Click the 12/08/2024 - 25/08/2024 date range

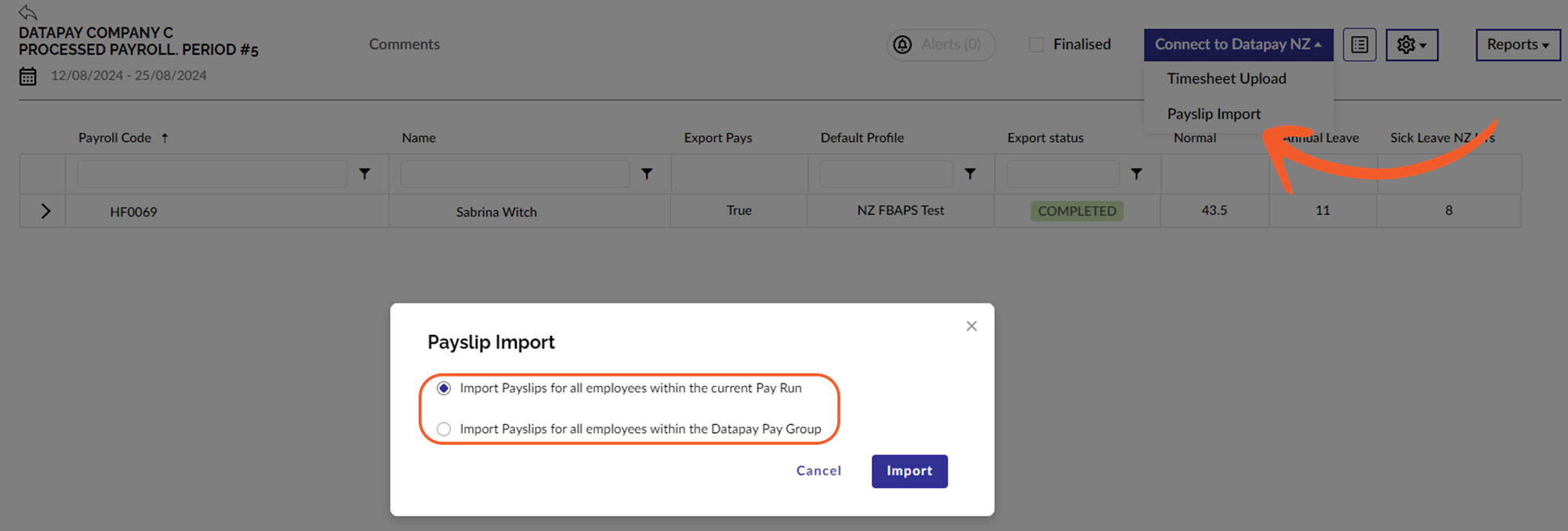pos(129,75)
